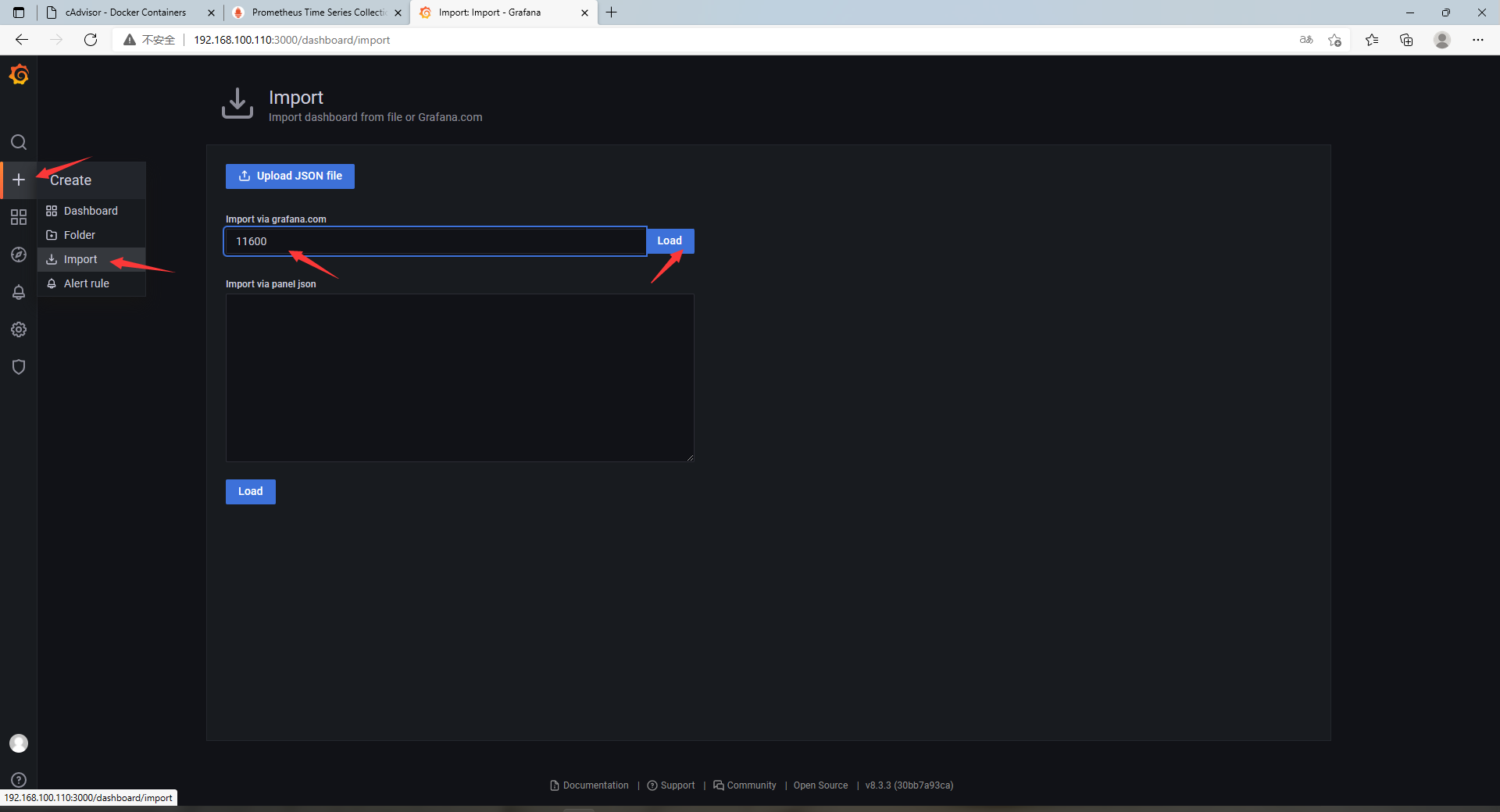1500x812 pixels.
Task: Close the Prometheus browser tab
Action: (398, 12)
